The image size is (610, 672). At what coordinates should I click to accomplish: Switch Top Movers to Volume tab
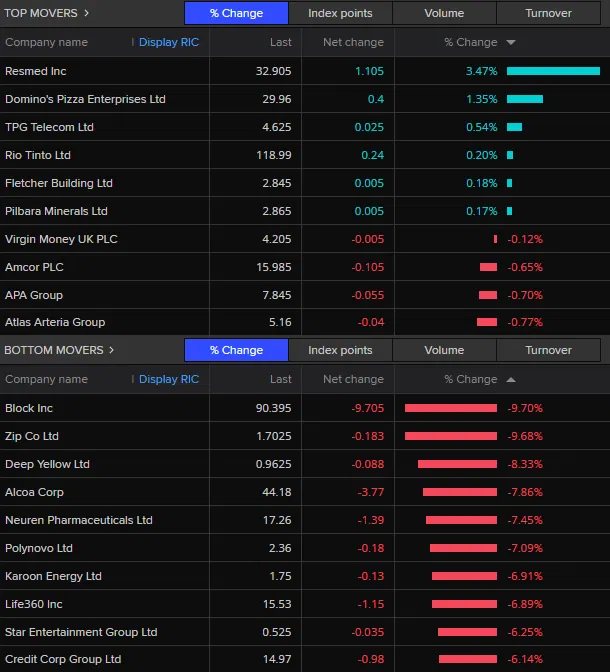[x=444, y=13]
